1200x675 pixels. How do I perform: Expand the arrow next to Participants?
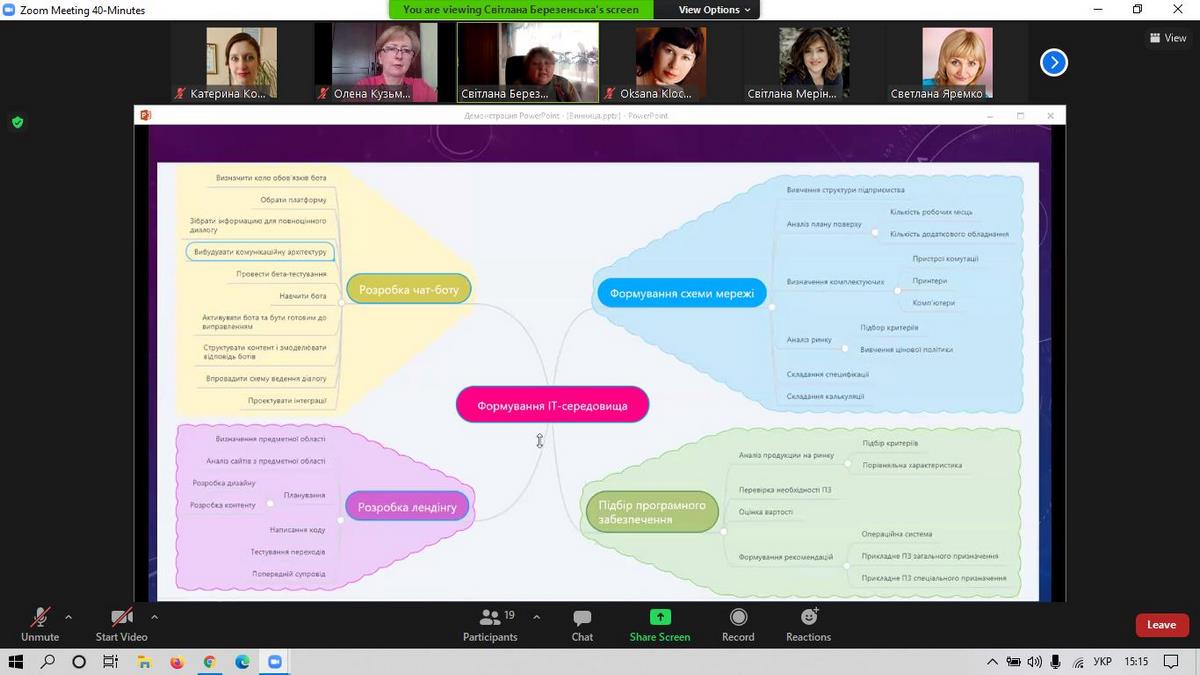click(x=536, y=617)
